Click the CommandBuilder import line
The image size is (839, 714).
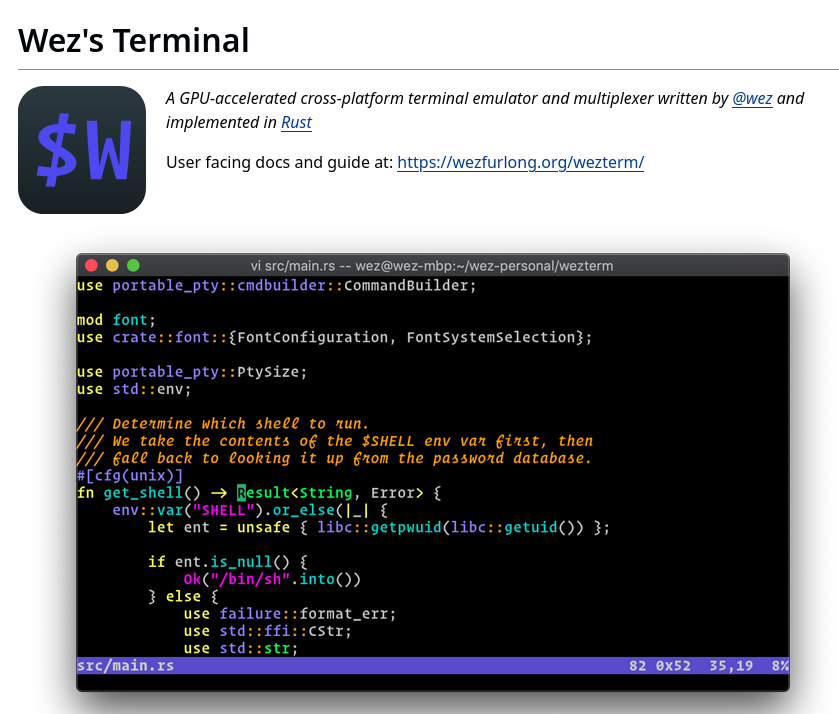click(x=277, y=285)
